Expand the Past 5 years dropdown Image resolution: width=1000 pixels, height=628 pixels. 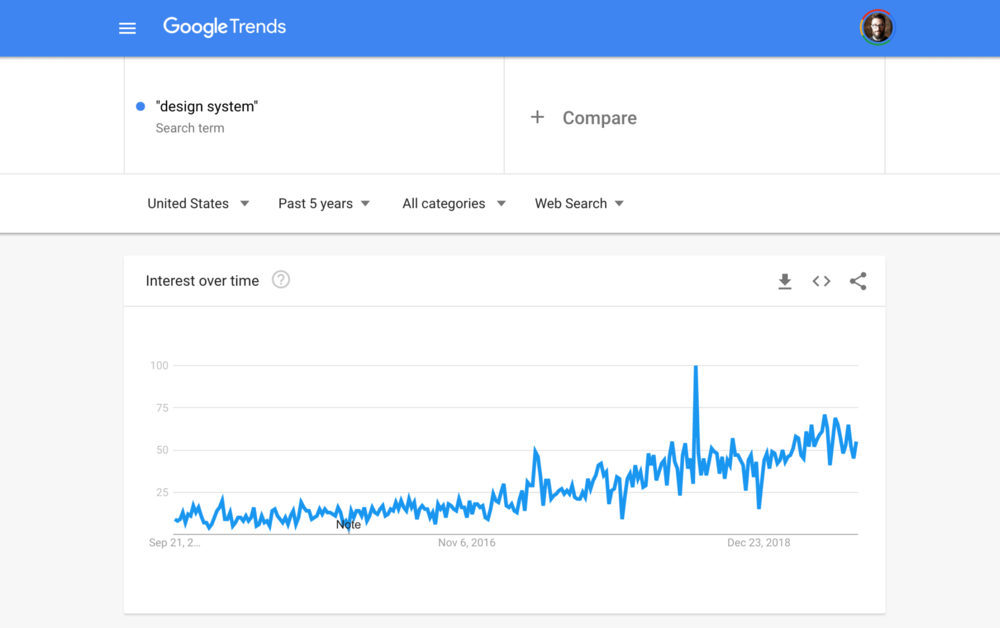click(x=324, y=203)
